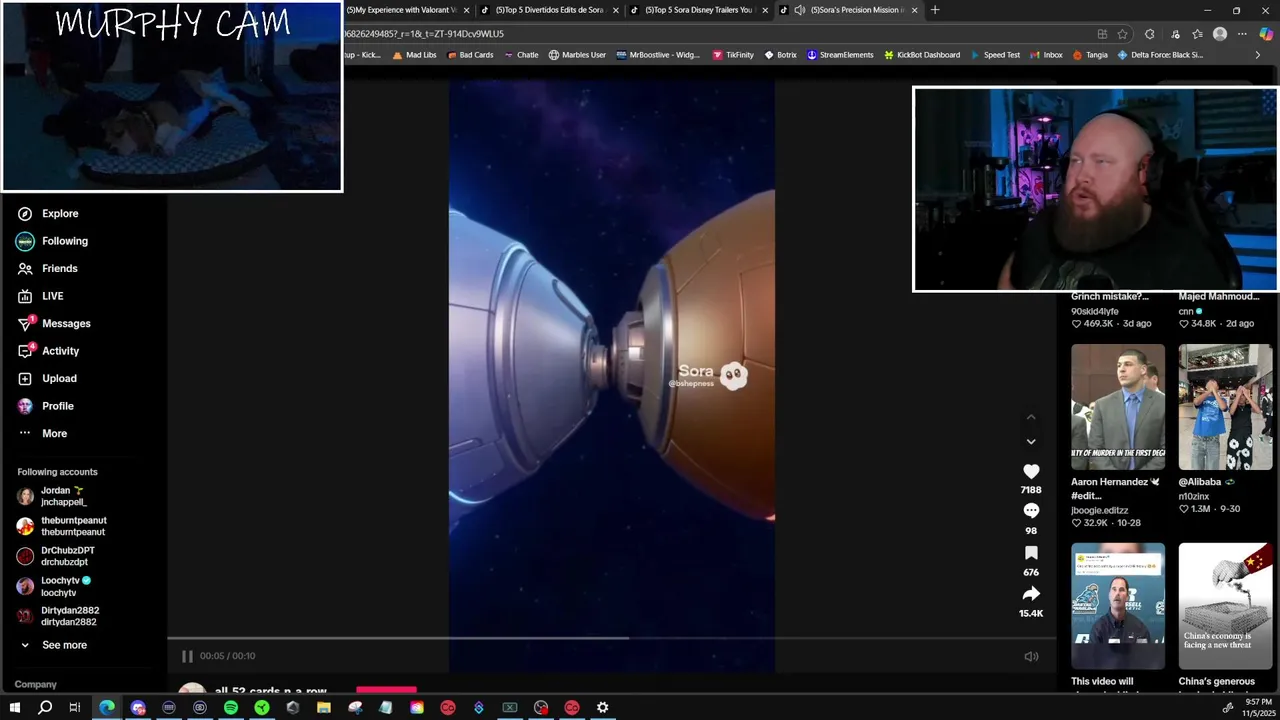Screen dimensions: 1280x720
Task: Open Botrix bookmark
Action: (x=781, y=55)
